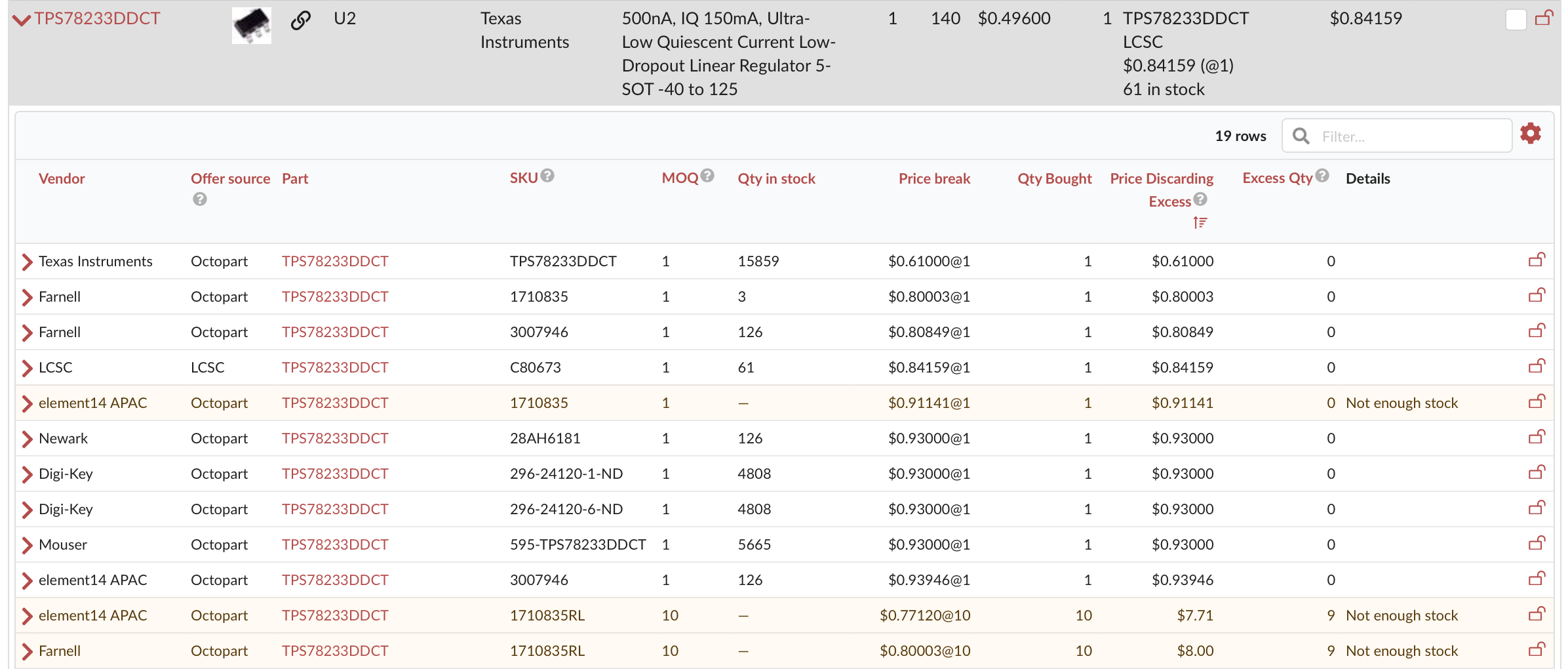Click lock icon on LCSC offer row
Viewport: 1568px width, 669px height.
1537,367
